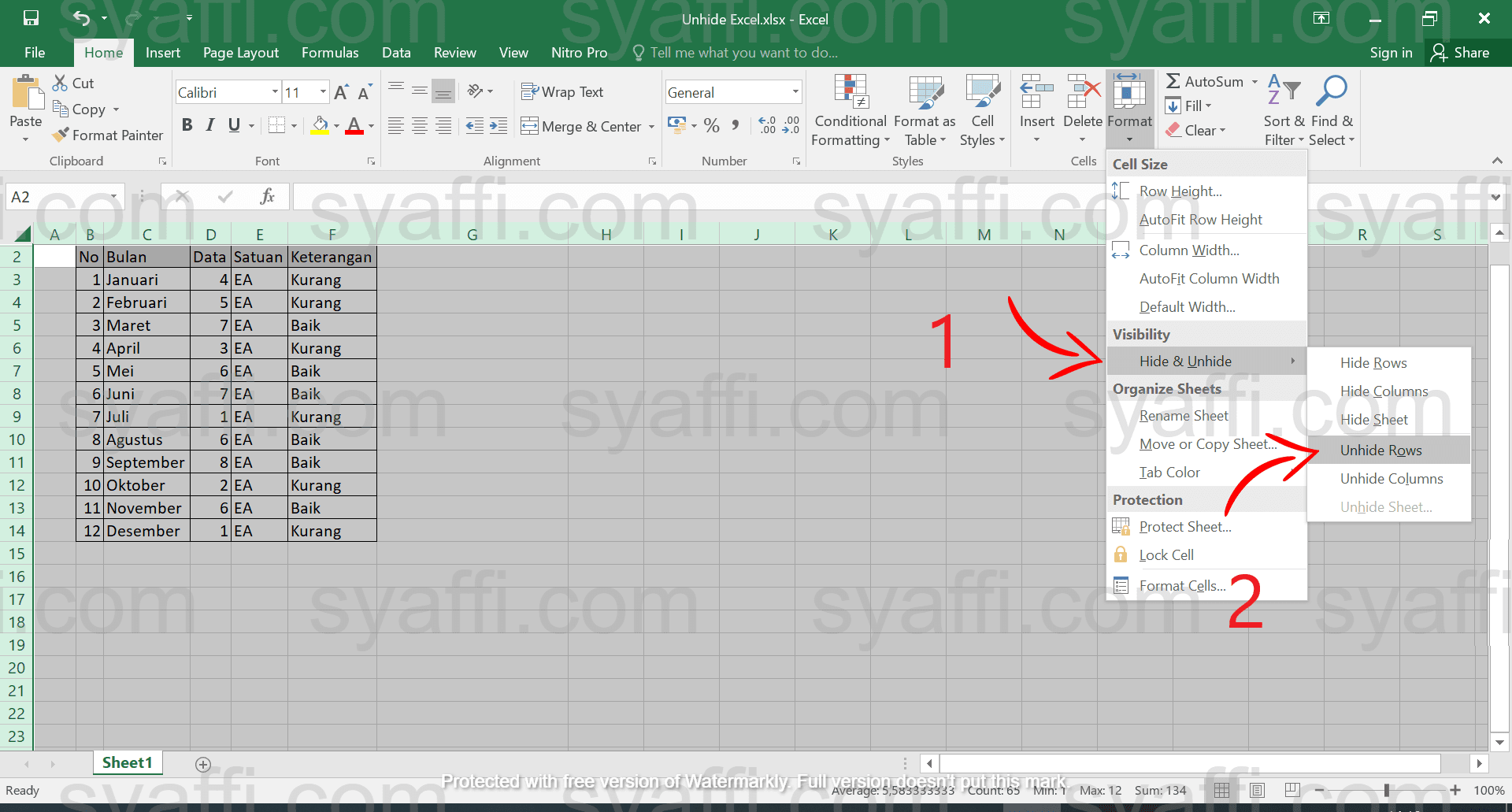The image size is (1512, 812).
Task: Select Row Height menu entry
Action: tap(1206, 191)
